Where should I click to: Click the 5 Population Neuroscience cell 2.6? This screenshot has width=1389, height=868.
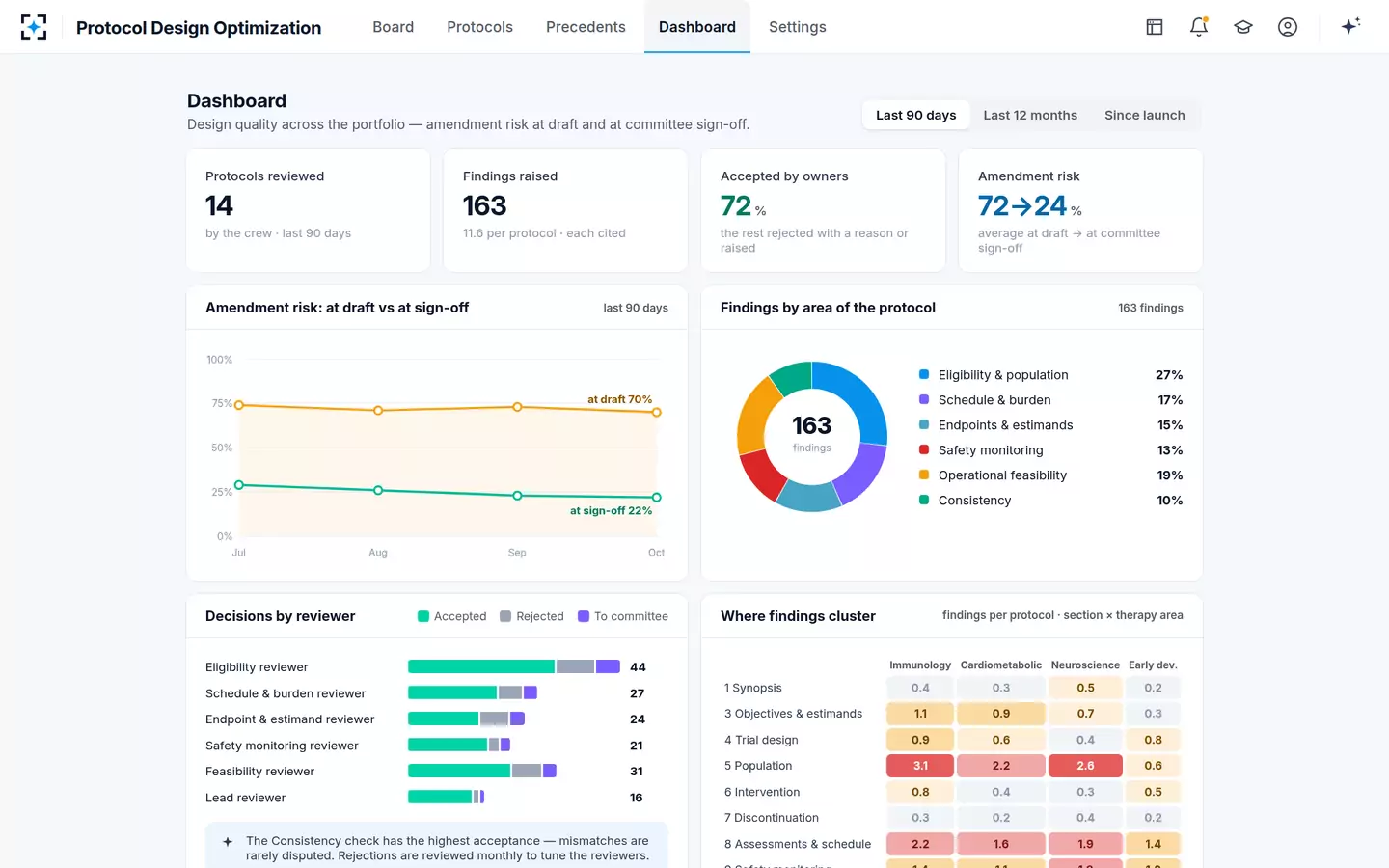(x=1085, y=766)
